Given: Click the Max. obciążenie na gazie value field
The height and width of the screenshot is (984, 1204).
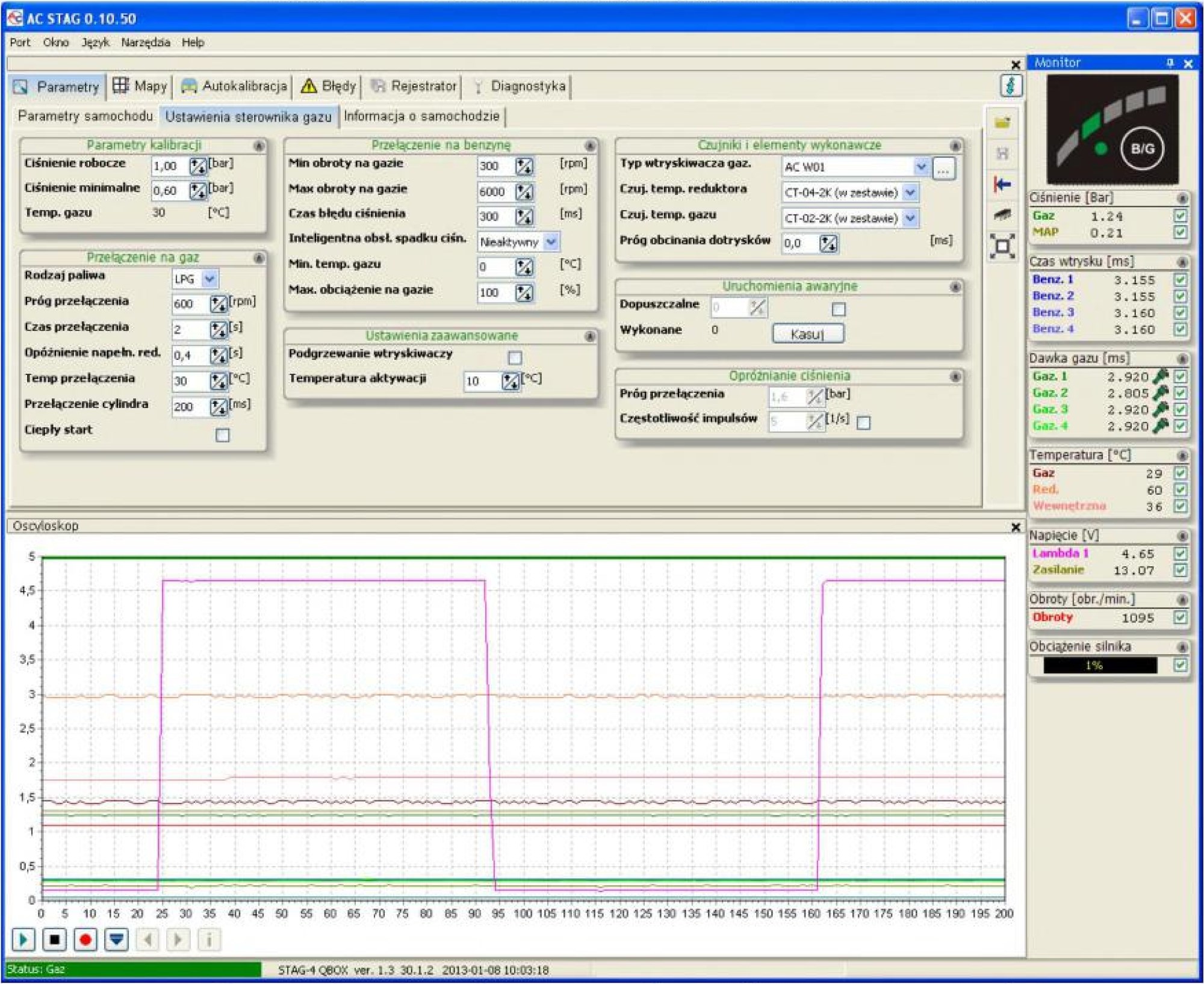Looking at the screenshot, I should click(496, 292).
